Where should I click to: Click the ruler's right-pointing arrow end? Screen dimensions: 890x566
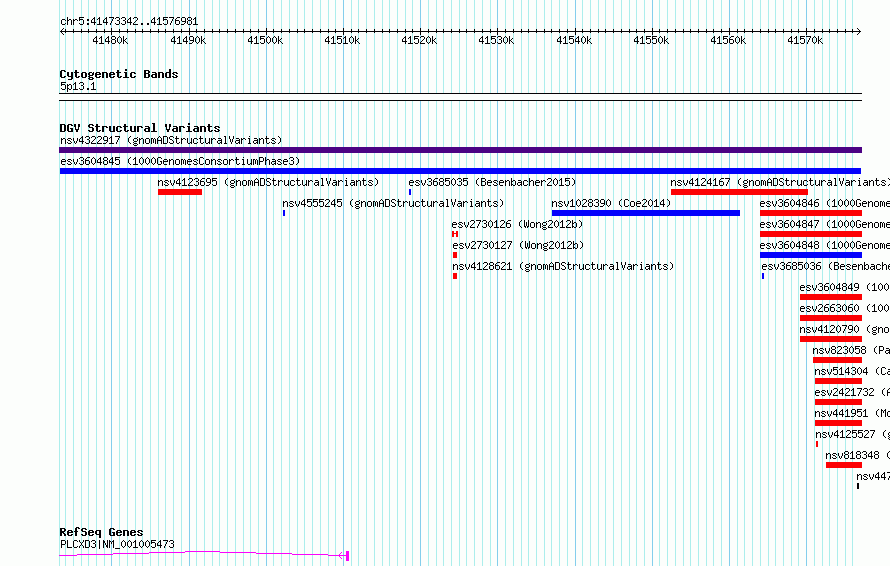coord(859,32)
